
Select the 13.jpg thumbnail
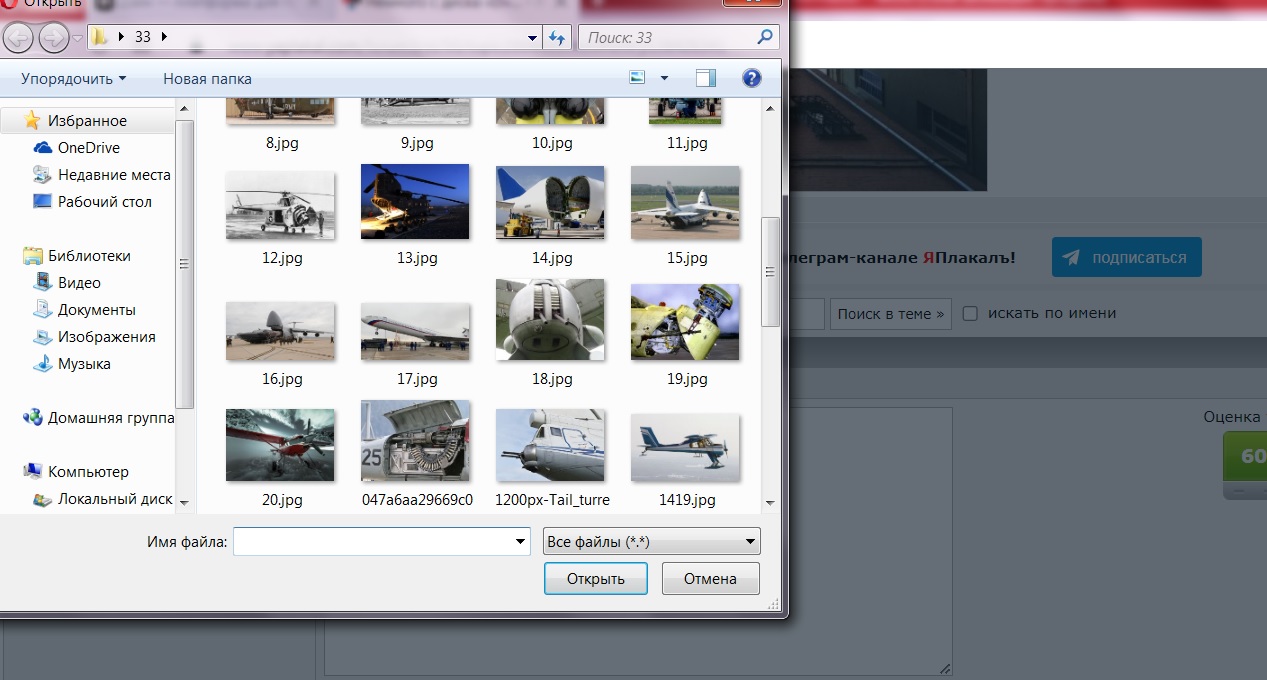(x=415, y=203)
